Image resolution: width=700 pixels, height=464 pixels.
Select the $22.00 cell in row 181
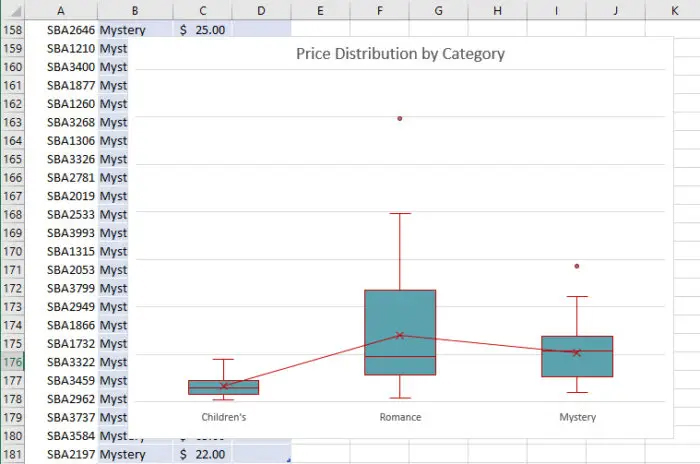click(203, 455)
